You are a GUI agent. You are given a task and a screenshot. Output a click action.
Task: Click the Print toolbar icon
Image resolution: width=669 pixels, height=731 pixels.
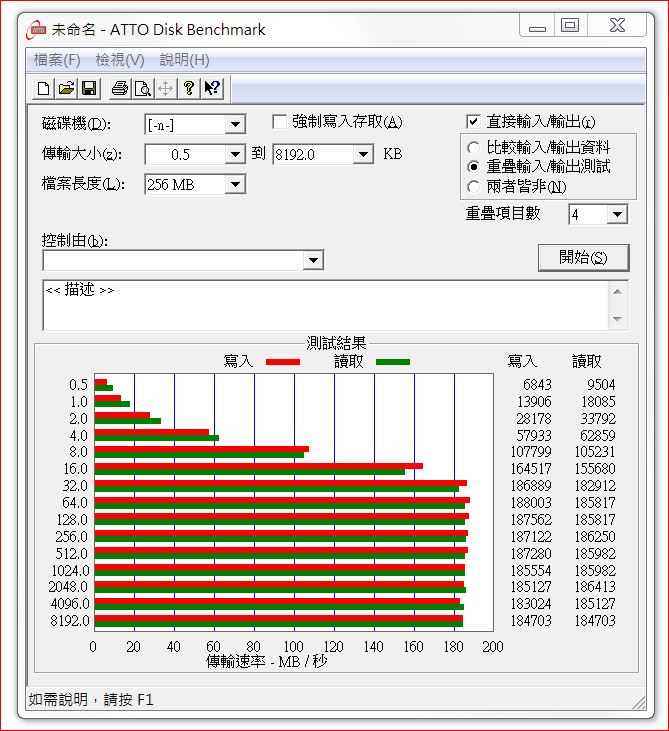[120, 88]
